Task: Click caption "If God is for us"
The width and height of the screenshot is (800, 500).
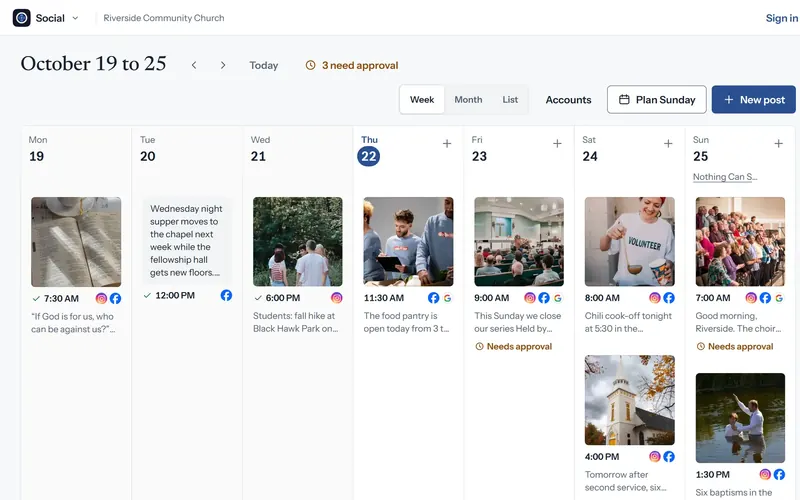Action: (73, 323)
